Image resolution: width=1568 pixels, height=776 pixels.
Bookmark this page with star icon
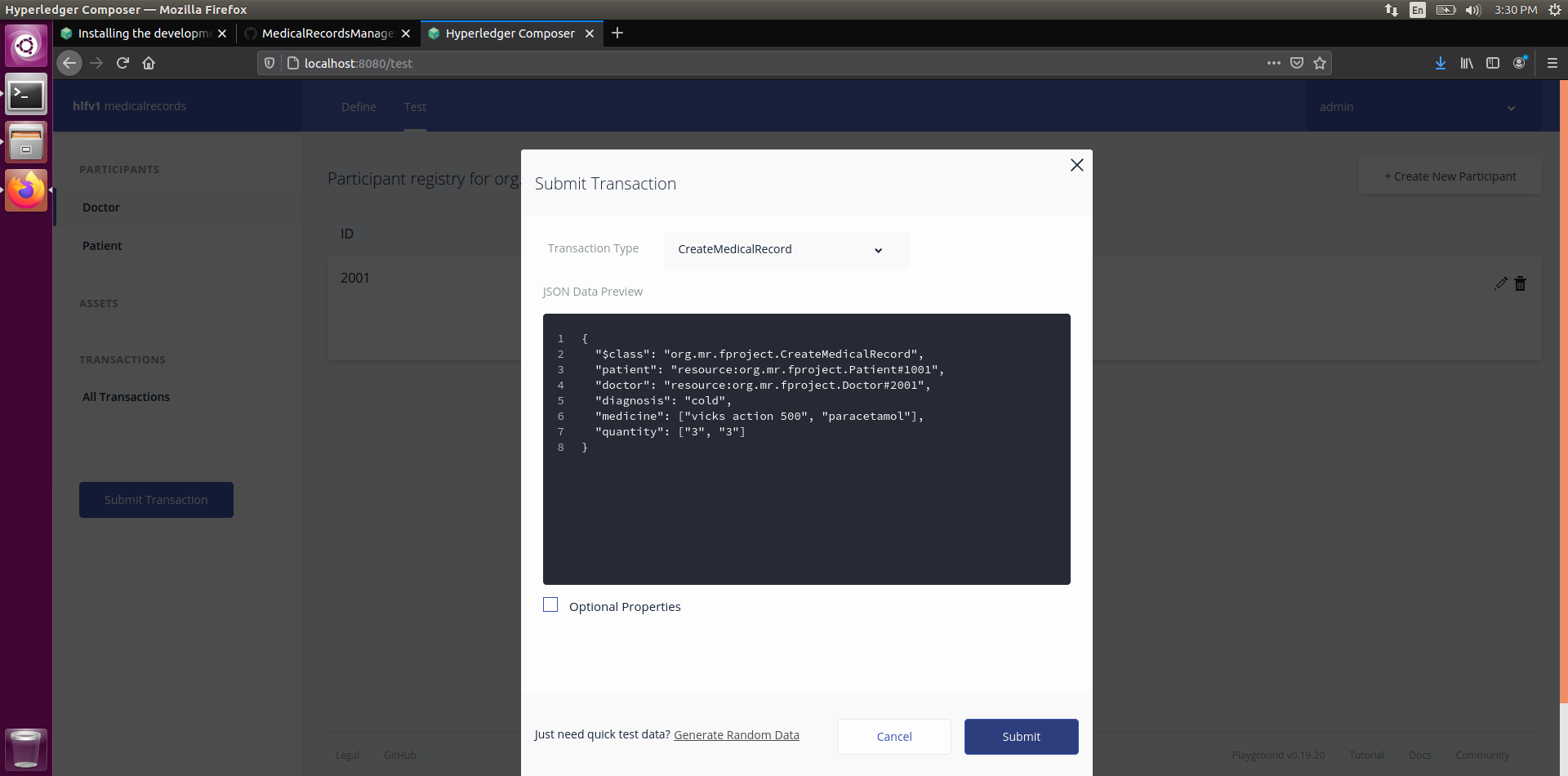[1320, 63]
